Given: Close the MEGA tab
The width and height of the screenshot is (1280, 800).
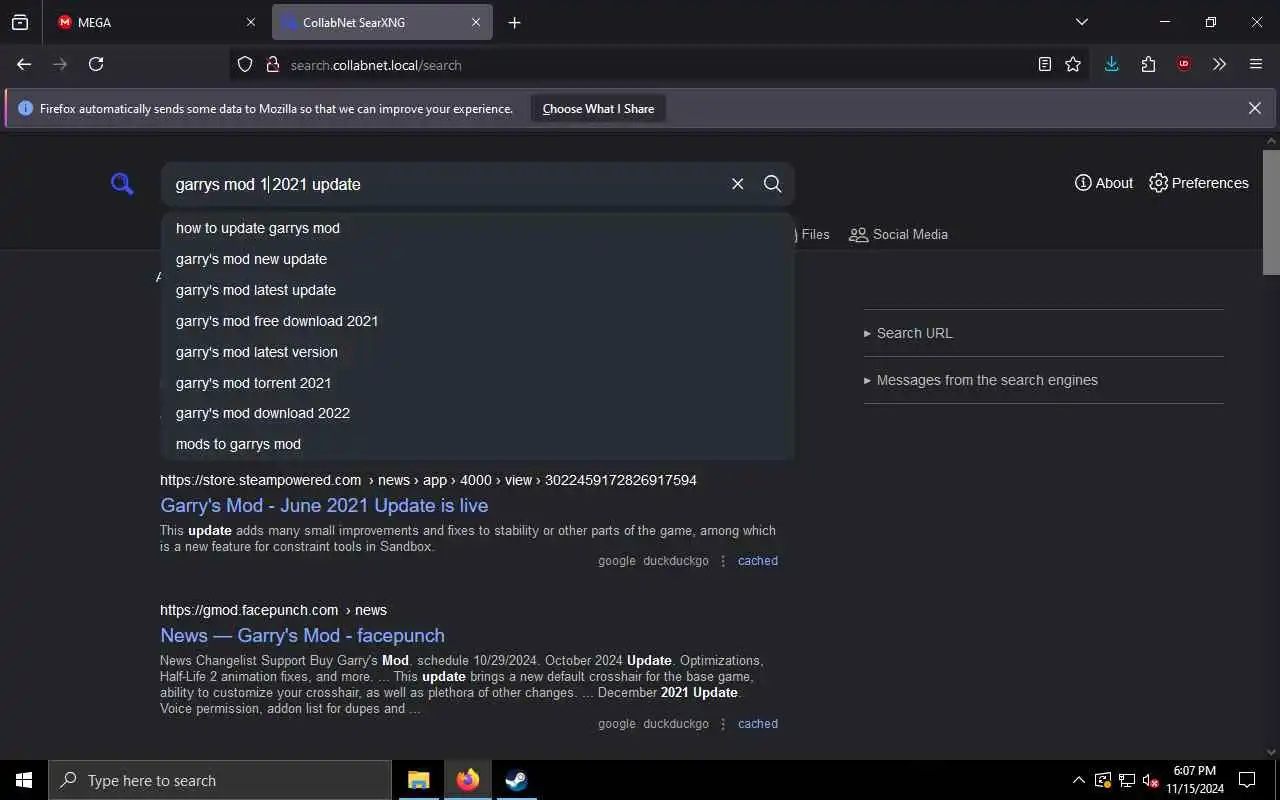Looking at the screenshot, I should [x=251, y=22].
